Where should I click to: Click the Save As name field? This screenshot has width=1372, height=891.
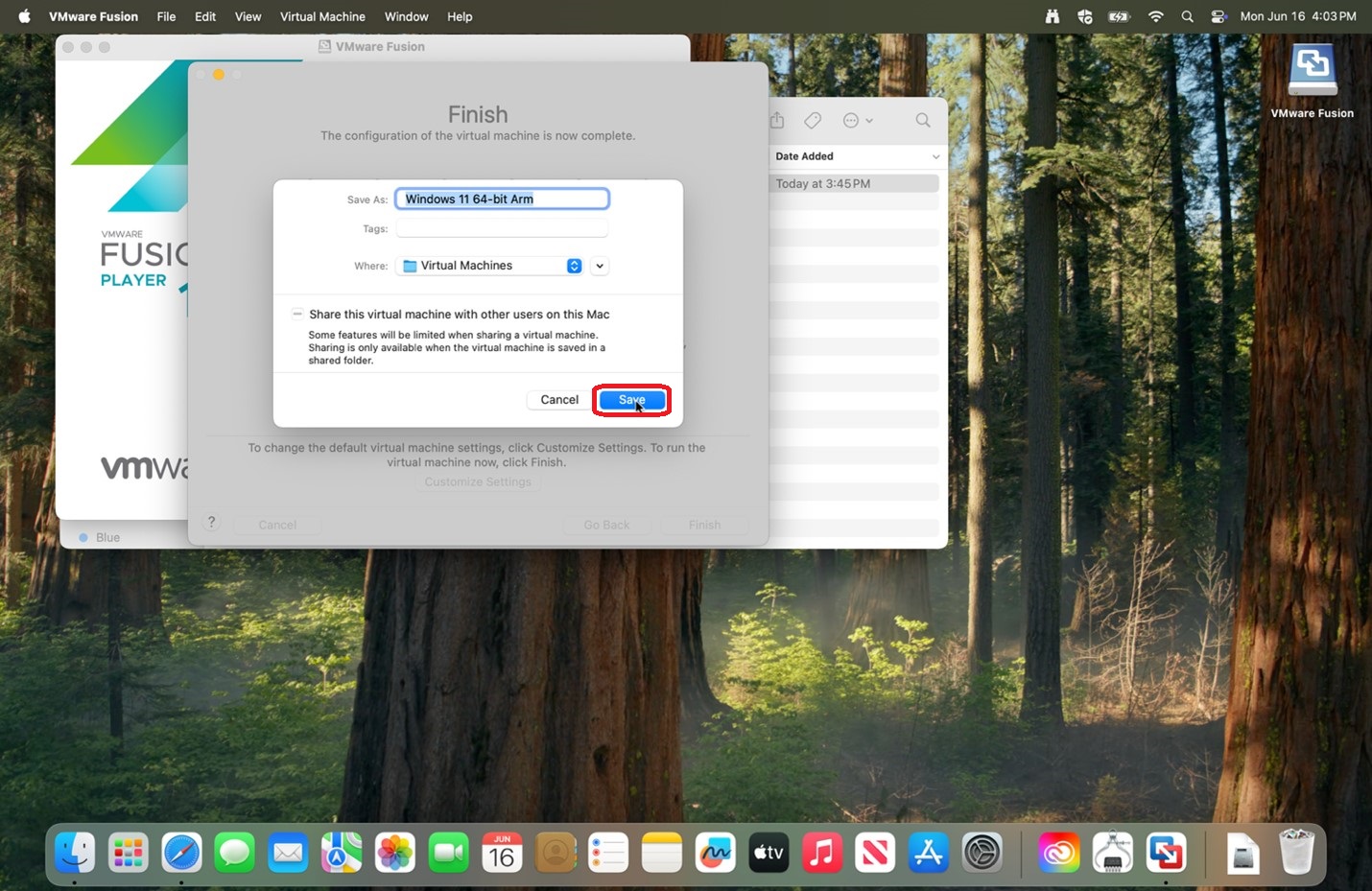(x=502, y=199)
